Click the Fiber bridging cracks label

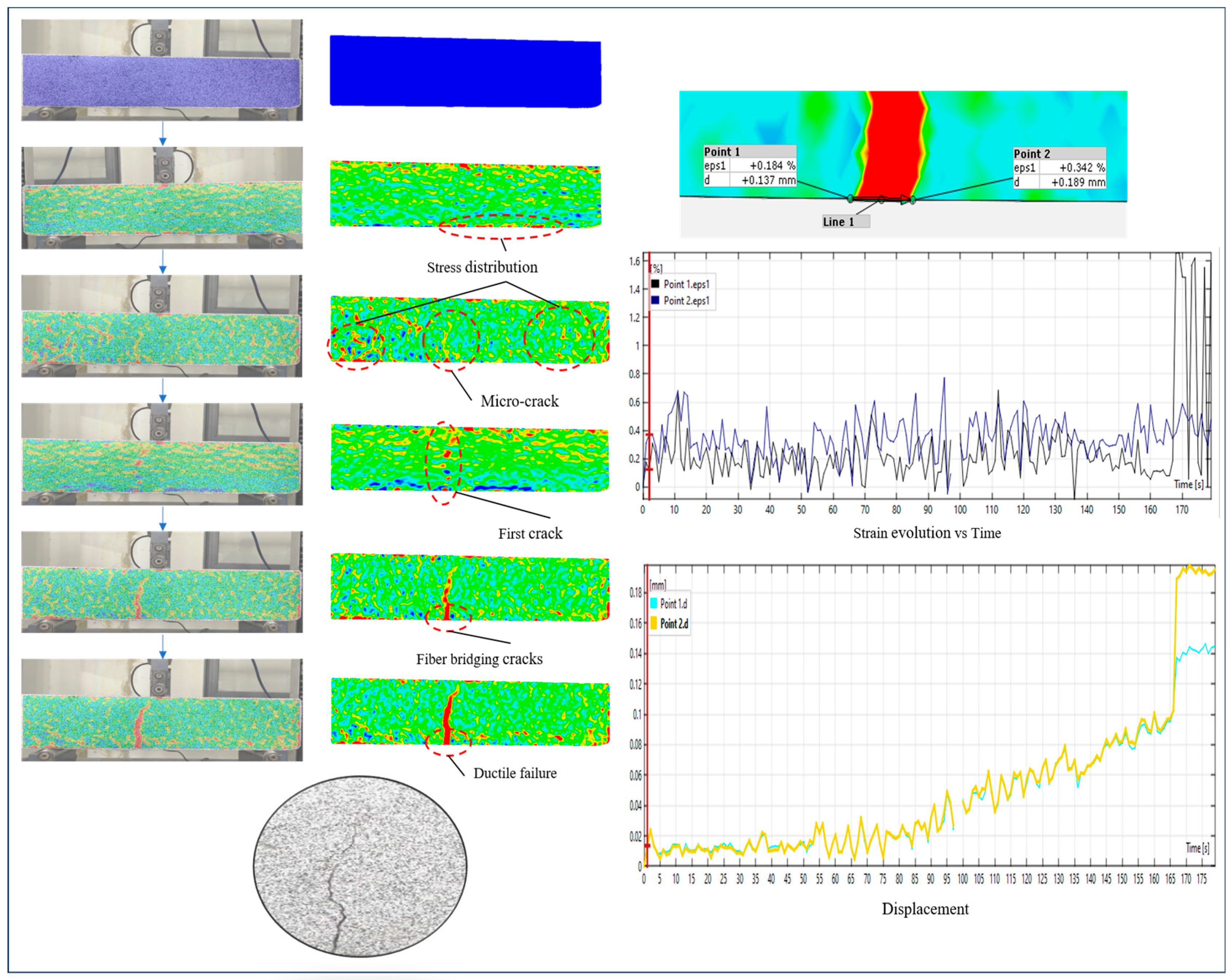[479, 660]
